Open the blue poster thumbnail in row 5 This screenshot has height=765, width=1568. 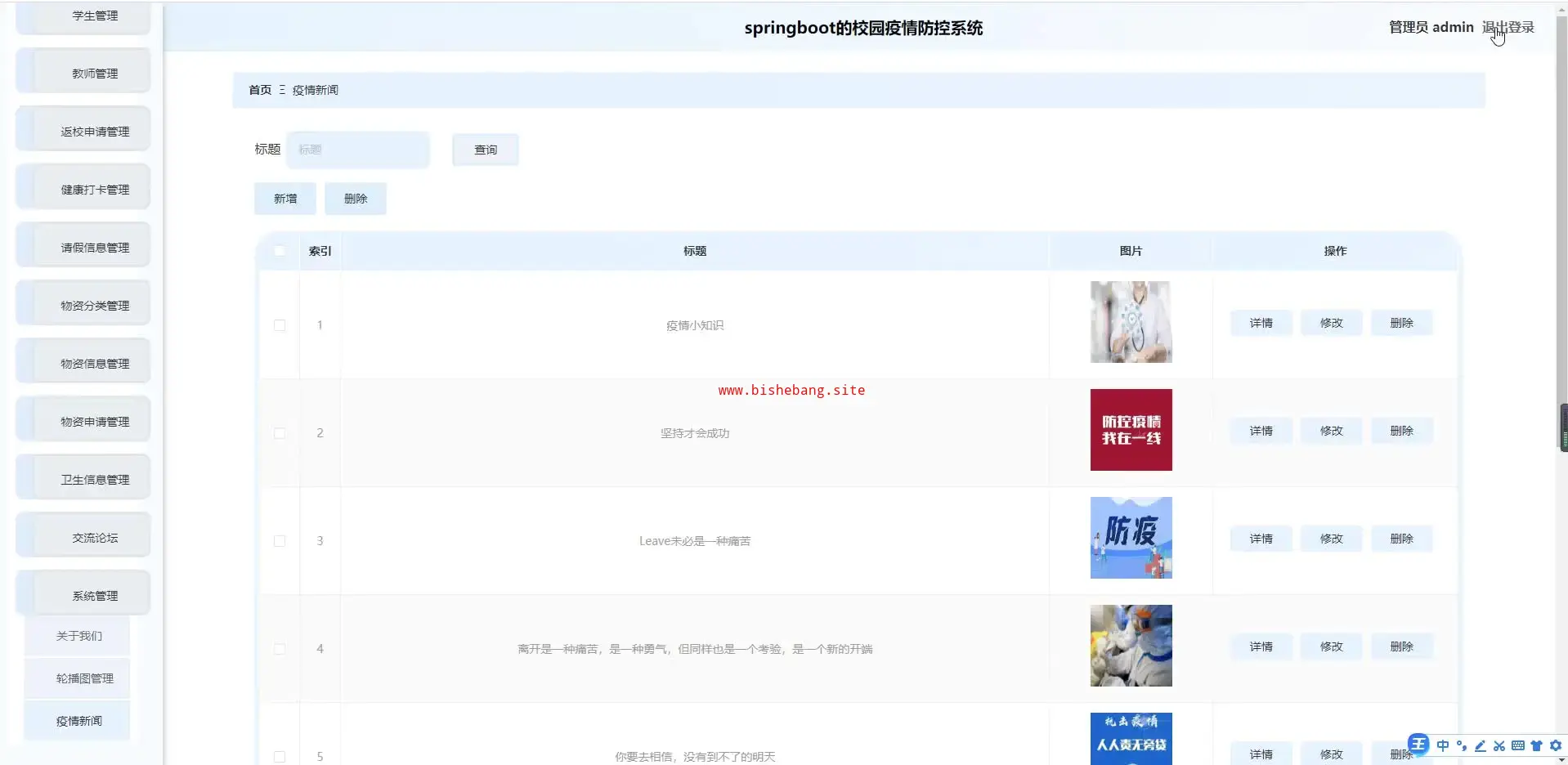pos(1131,739)
